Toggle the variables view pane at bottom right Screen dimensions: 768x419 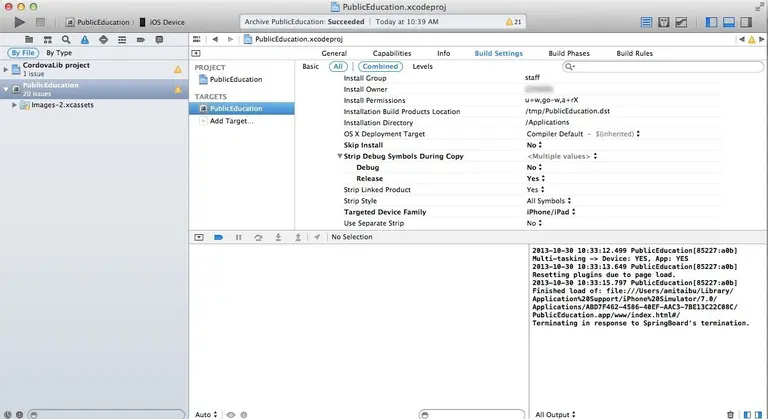click(x=747, y=415)
